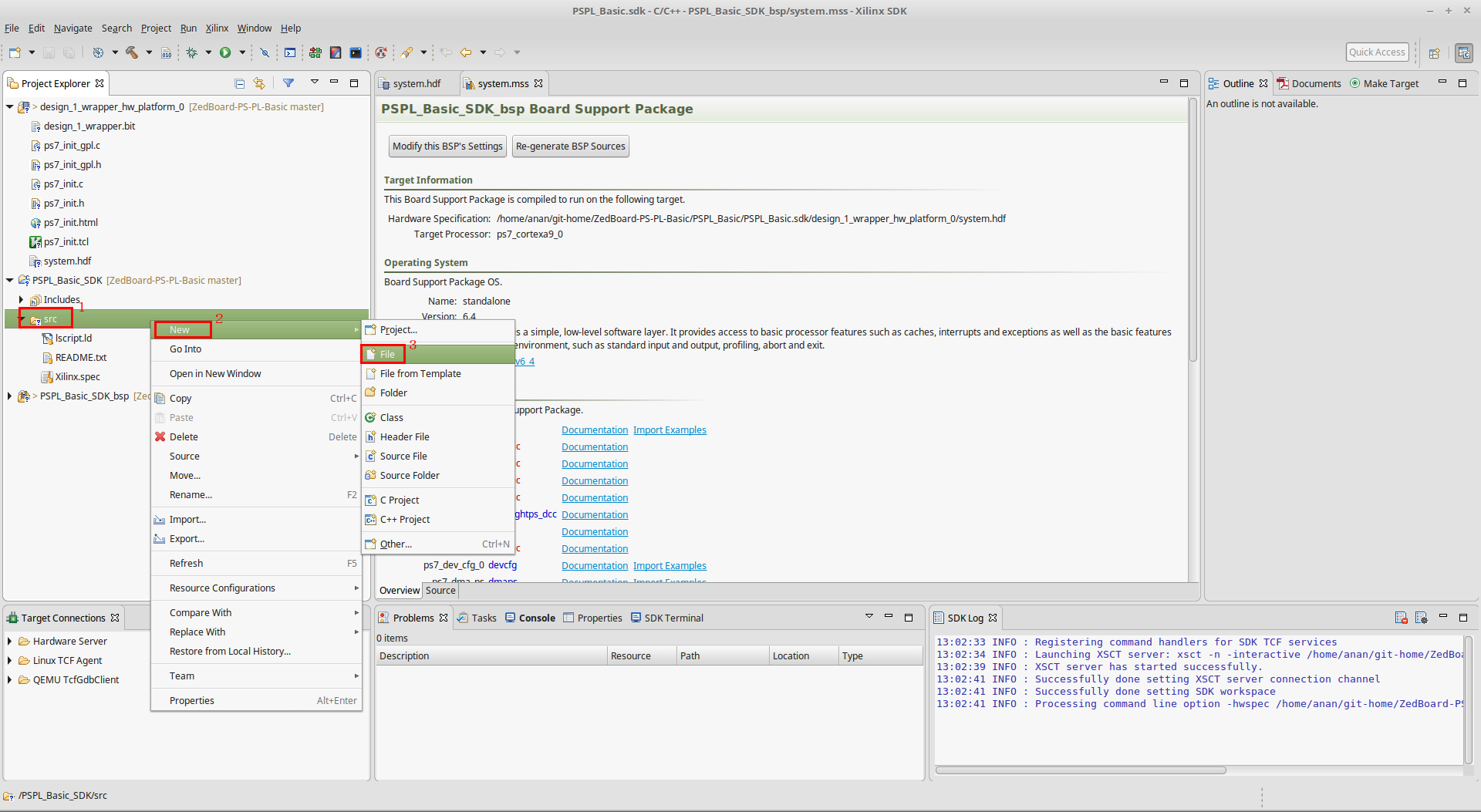Select Folder in the New submenu
The width and height of the screenshot is (1481, 812).
pos(438,393)
